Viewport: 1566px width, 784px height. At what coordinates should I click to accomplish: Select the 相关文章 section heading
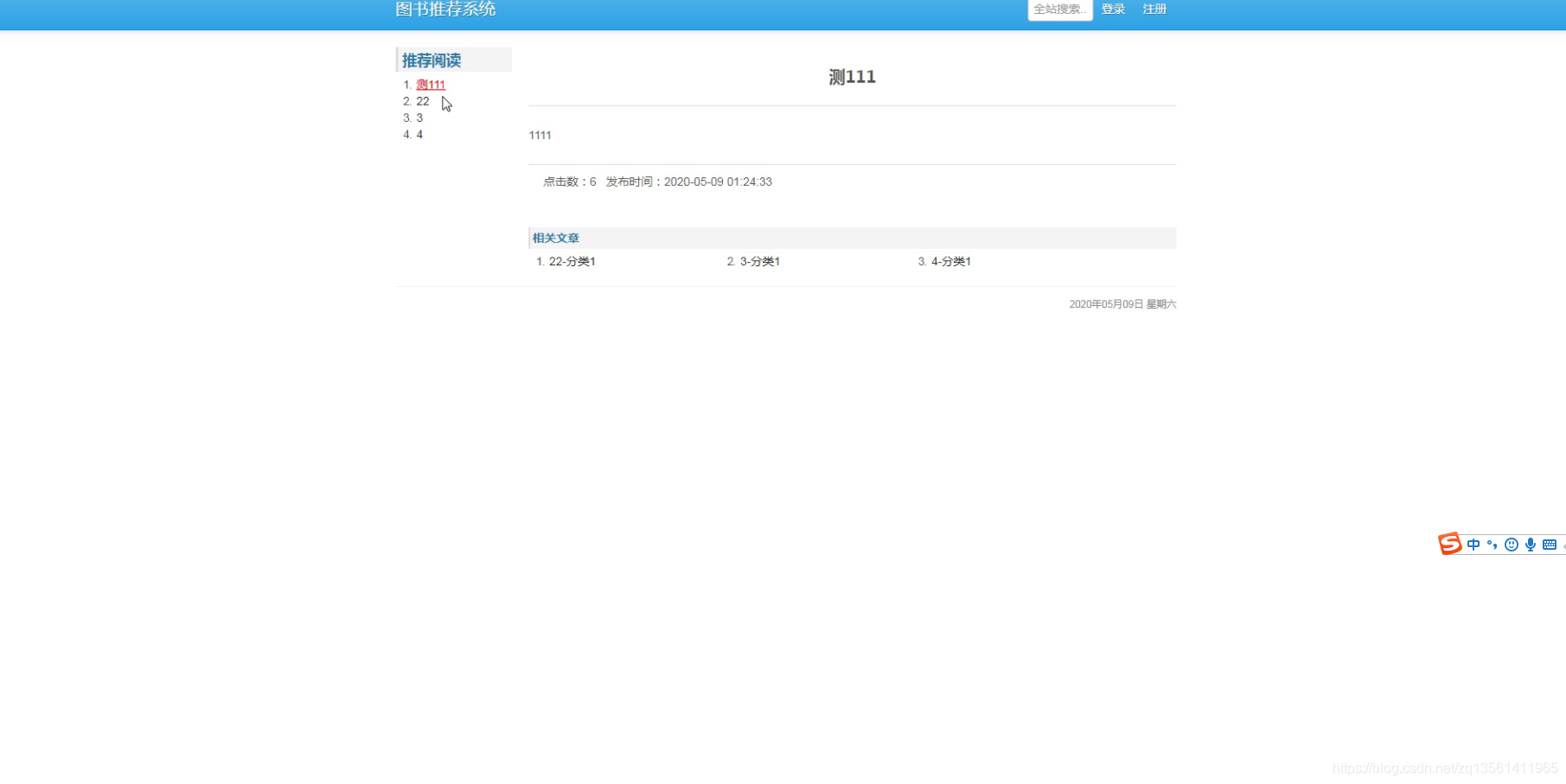[x=556, y=238]
